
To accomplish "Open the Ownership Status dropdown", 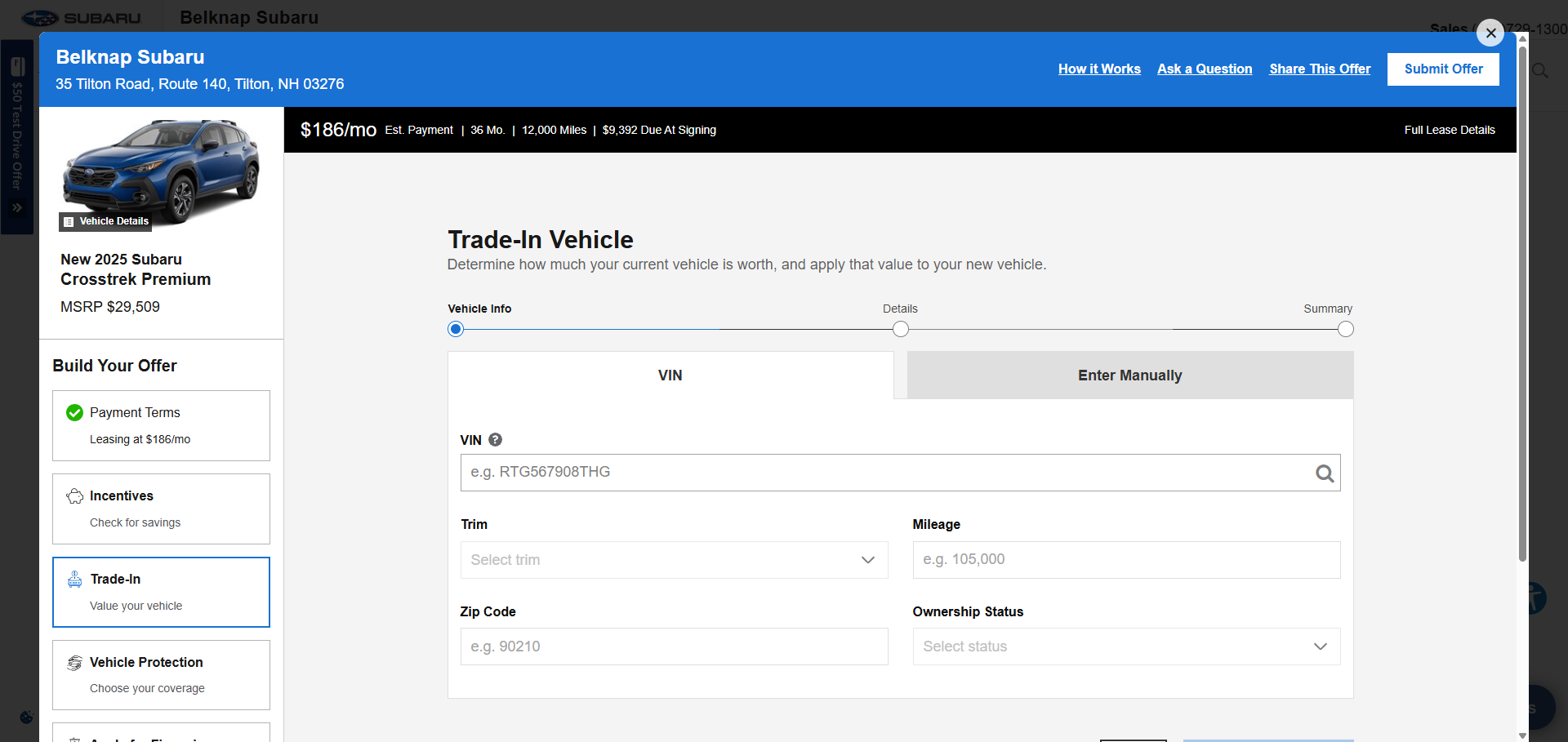I will [1126, 646].
